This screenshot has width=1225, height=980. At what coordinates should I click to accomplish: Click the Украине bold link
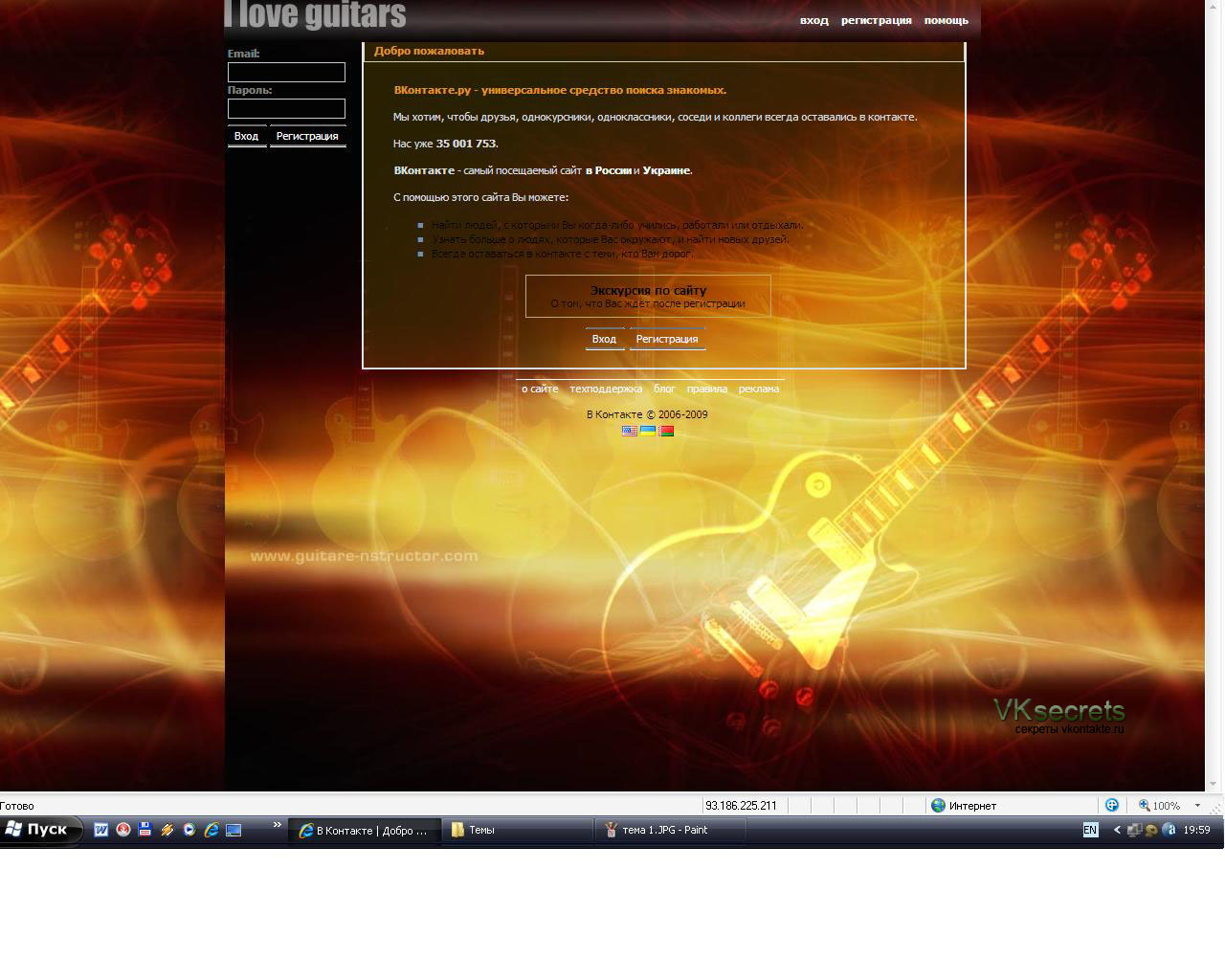click(666, 170)
